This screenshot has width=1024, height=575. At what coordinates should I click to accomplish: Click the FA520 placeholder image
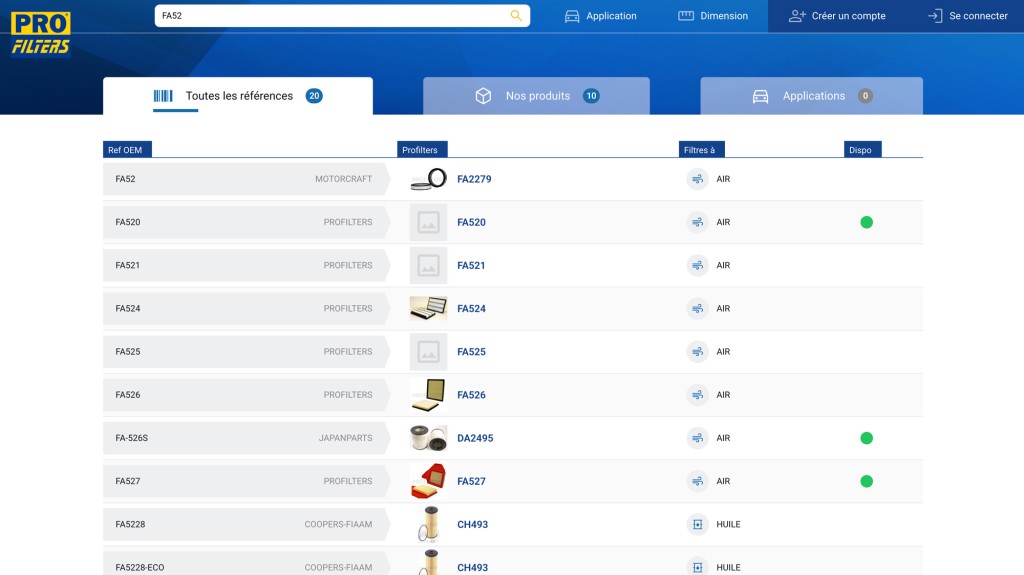click(428, 222)
